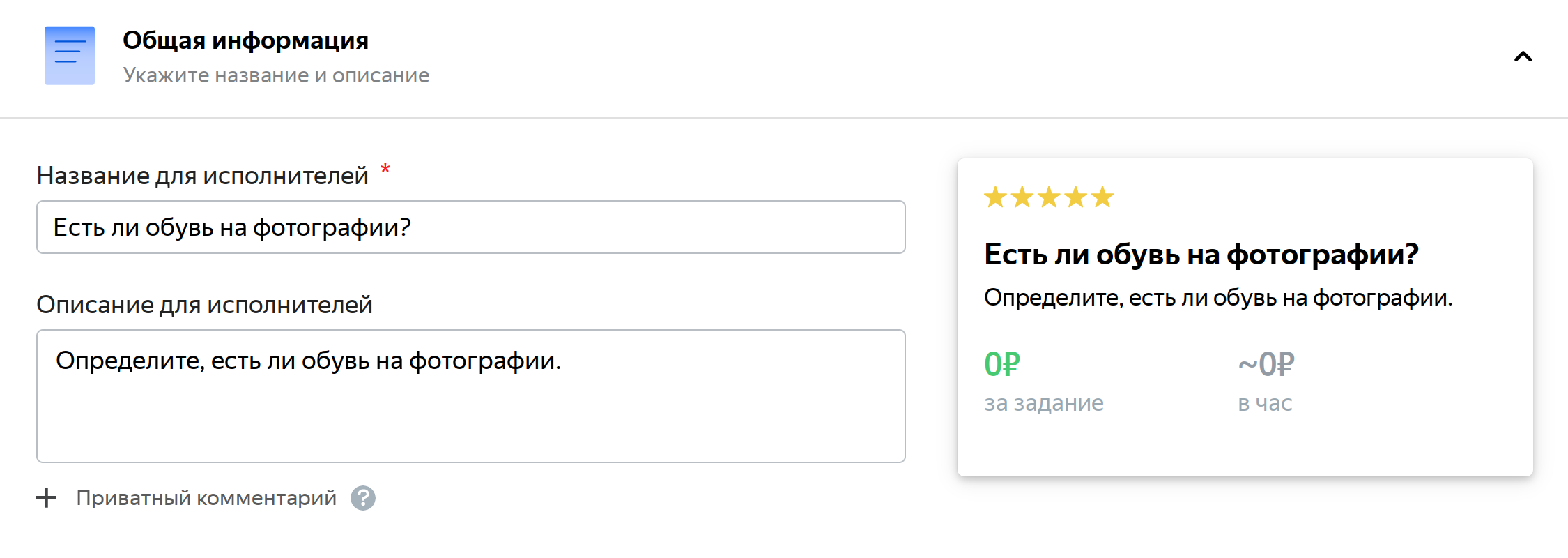The width and height of the screenshot is (1568, 558).
Task: Click the в час caption
Action: [1265, 403]
